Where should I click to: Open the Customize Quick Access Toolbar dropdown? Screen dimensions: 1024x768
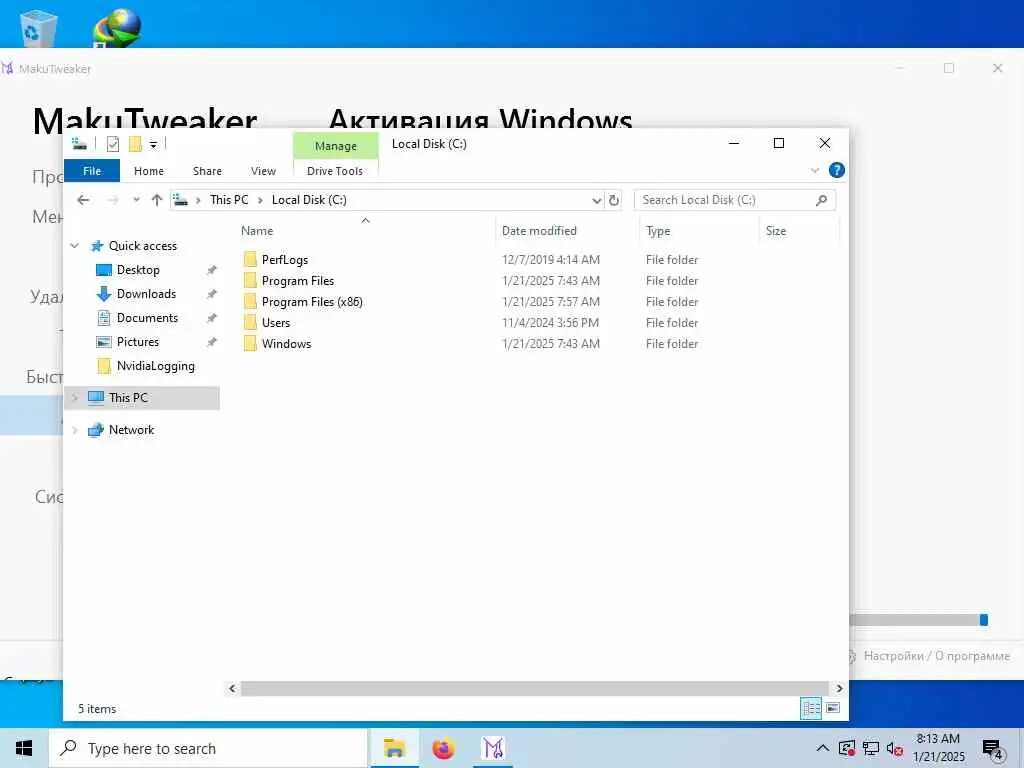[x=153, y=144]
